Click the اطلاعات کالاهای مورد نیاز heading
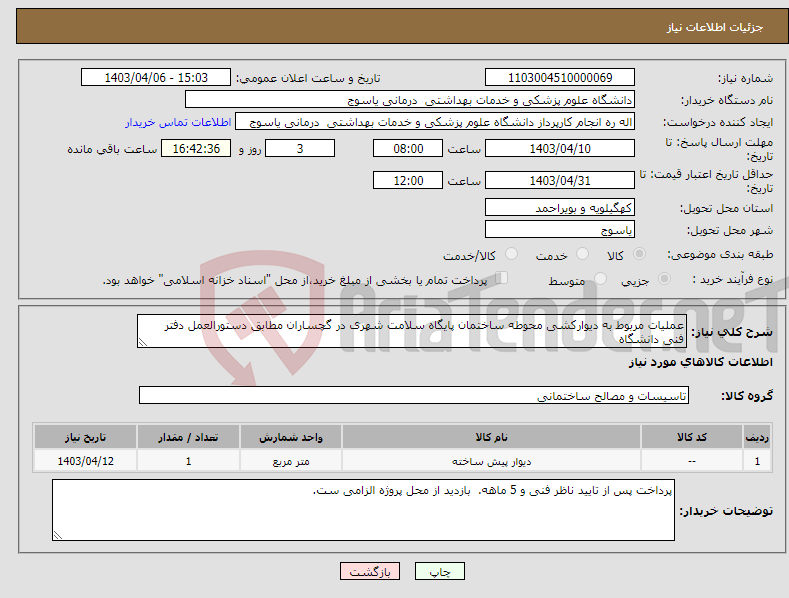The width and height of the screenshot is (789, 598). click(700, 362)
